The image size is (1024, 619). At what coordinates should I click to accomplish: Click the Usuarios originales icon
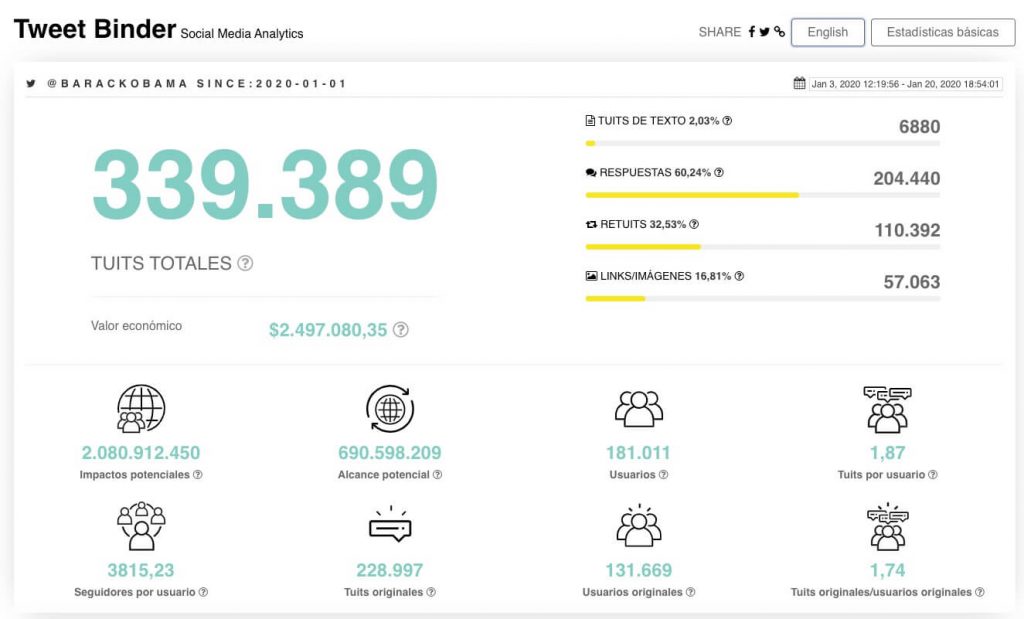tap(639, 525)
